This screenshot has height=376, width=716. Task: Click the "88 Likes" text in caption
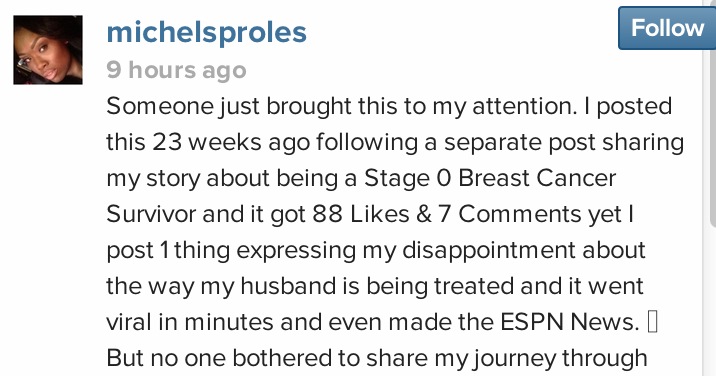tap(361, 214)
